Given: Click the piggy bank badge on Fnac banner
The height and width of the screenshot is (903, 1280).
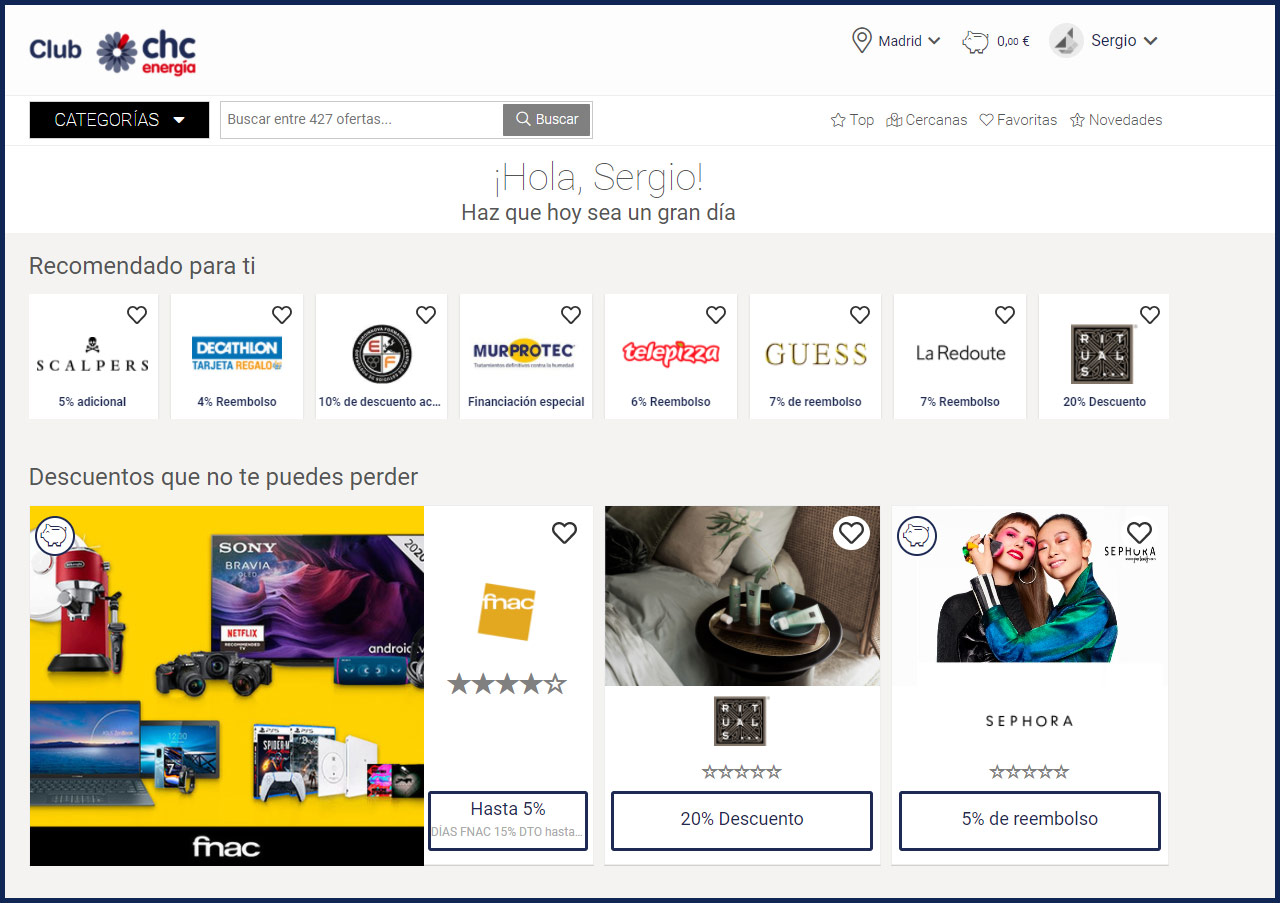Looking at the screenshot, I should click(x=55, y=535).
